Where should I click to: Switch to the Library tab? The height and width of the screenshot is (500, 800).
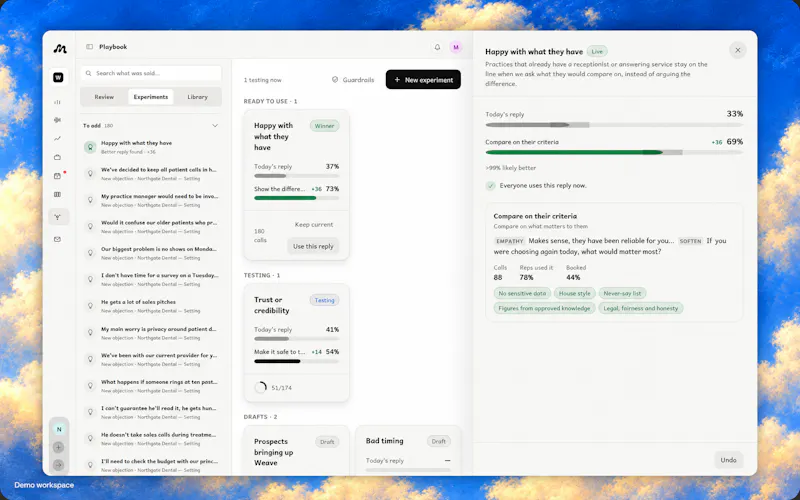[197, 97]
